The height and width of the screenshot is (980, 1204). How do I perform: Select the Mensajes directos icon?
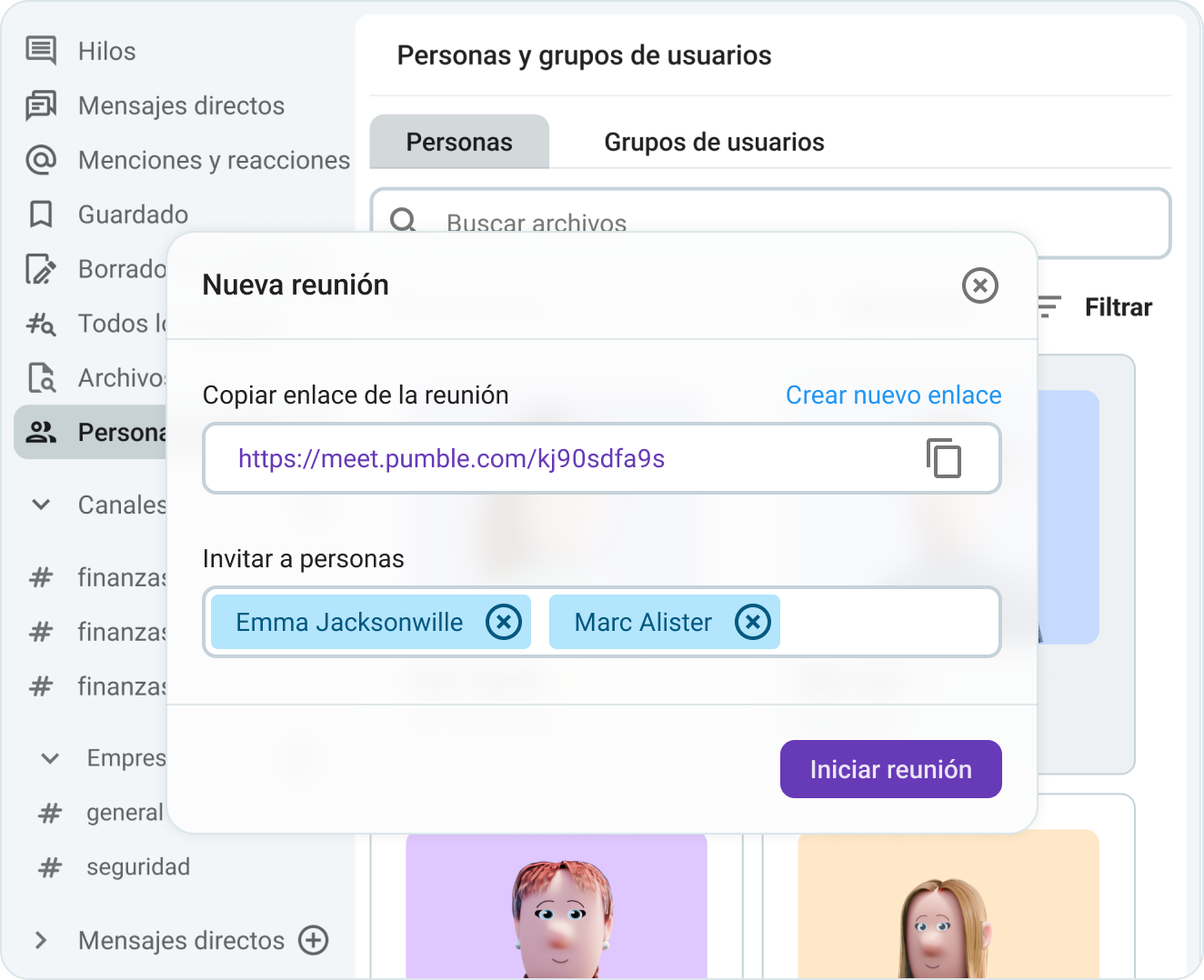point(40,105)
